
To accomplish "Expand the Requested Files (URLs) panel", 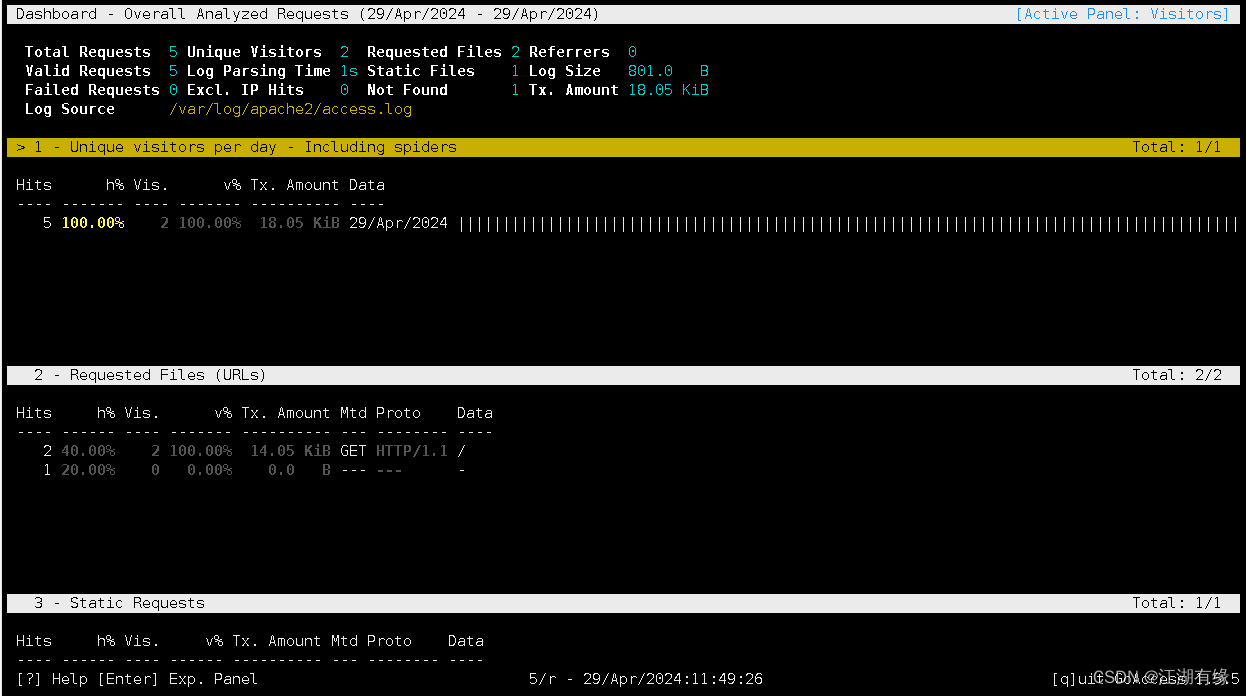I will (x=150, y=374).
